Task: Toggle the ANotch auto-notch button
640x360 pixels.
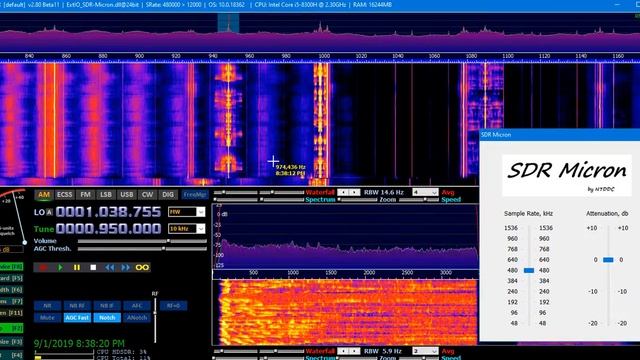Action: coord(137,318)
